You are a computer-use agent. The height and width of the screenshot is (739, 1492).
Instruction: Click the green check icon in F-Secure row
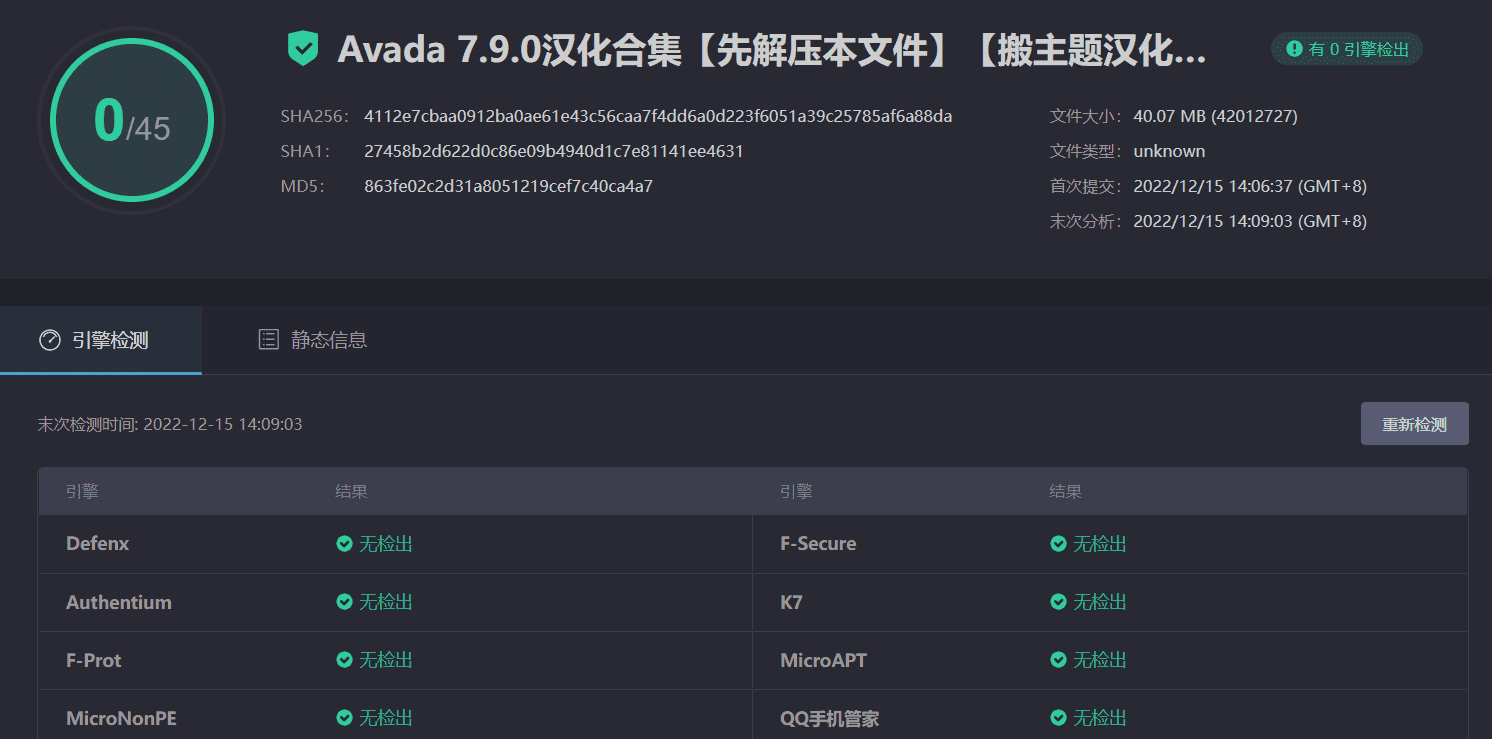click(x=1058, y=544)
